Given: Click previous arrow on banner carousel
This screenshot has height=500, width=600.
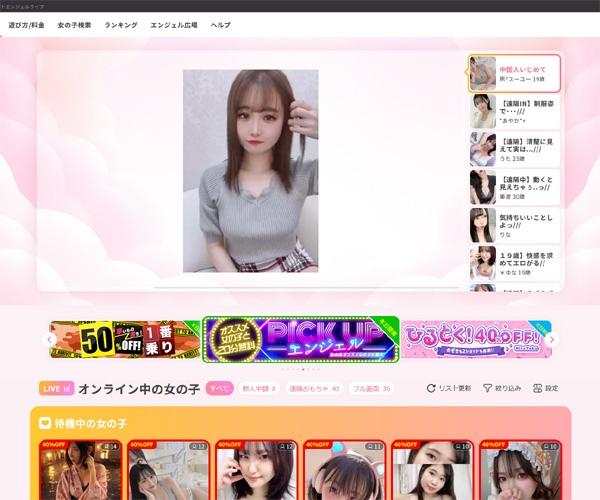Looking at the screenshot, I should (49, 339).
